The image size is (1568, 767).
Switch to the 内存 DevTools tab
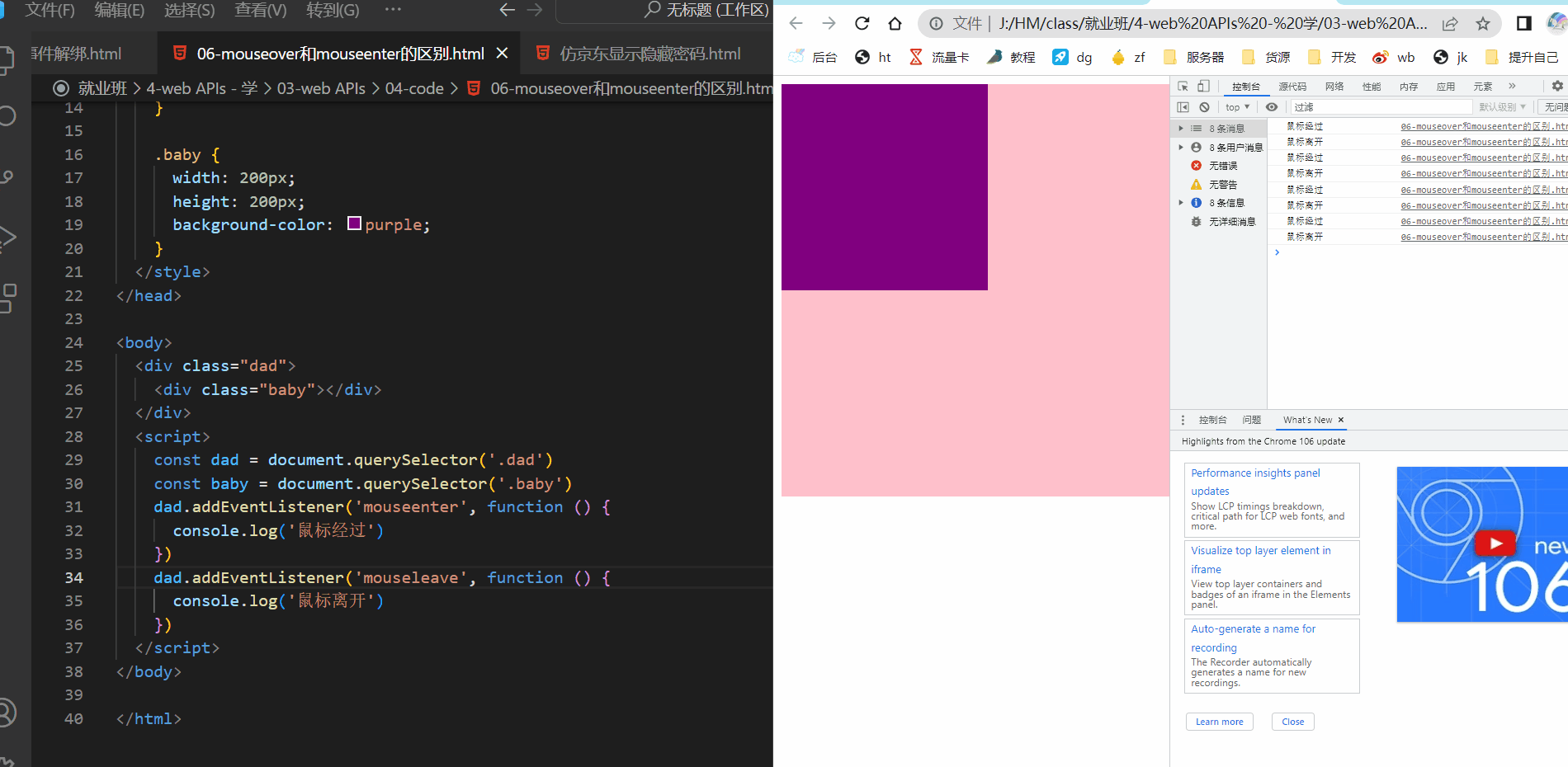pyautogui.click(x=1409, y=87)
